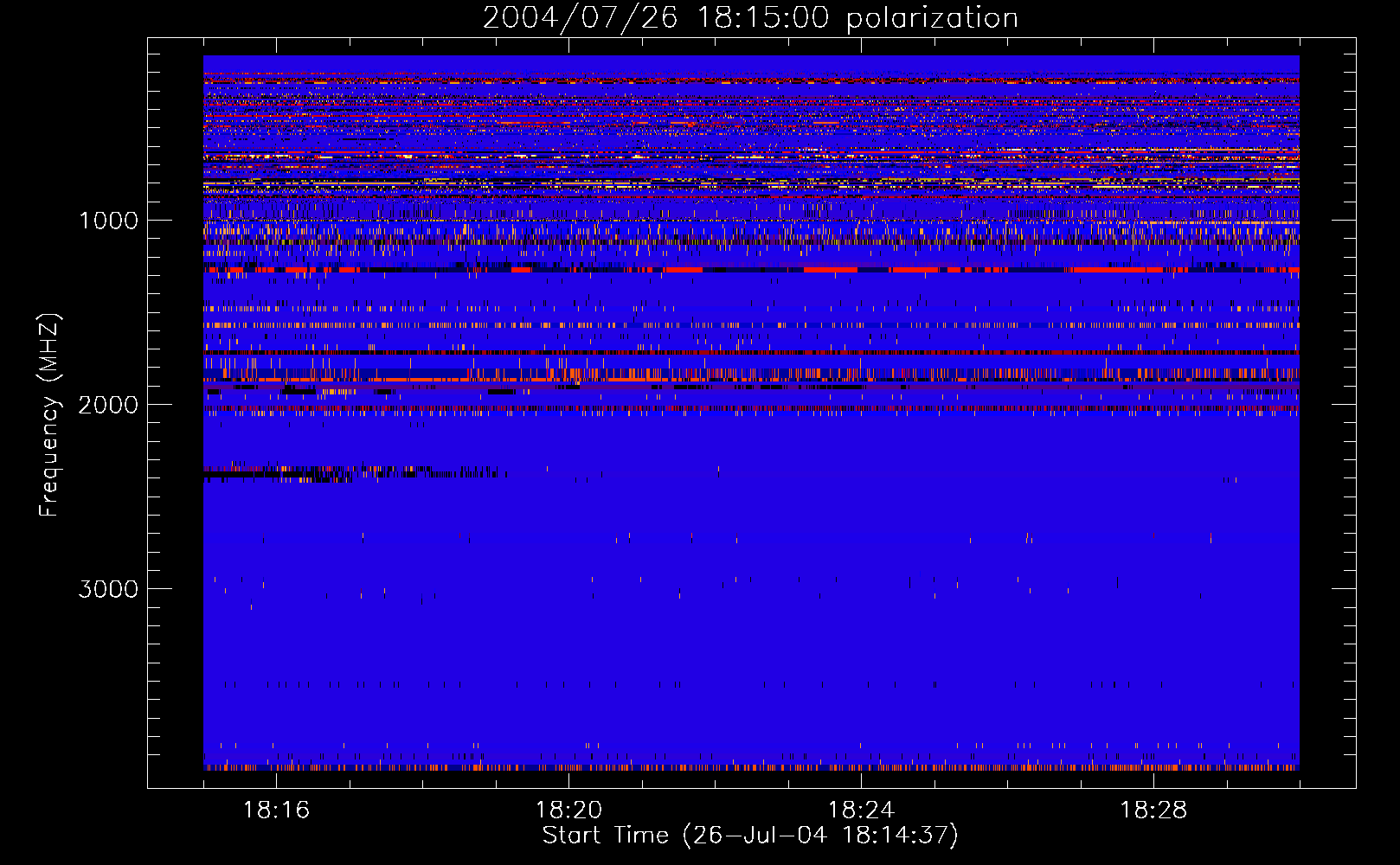Select the 'Frequency (MHZ)' axis label
Image resolution: width=1400 pixels, height=865 pixels.
click(50, 415)
